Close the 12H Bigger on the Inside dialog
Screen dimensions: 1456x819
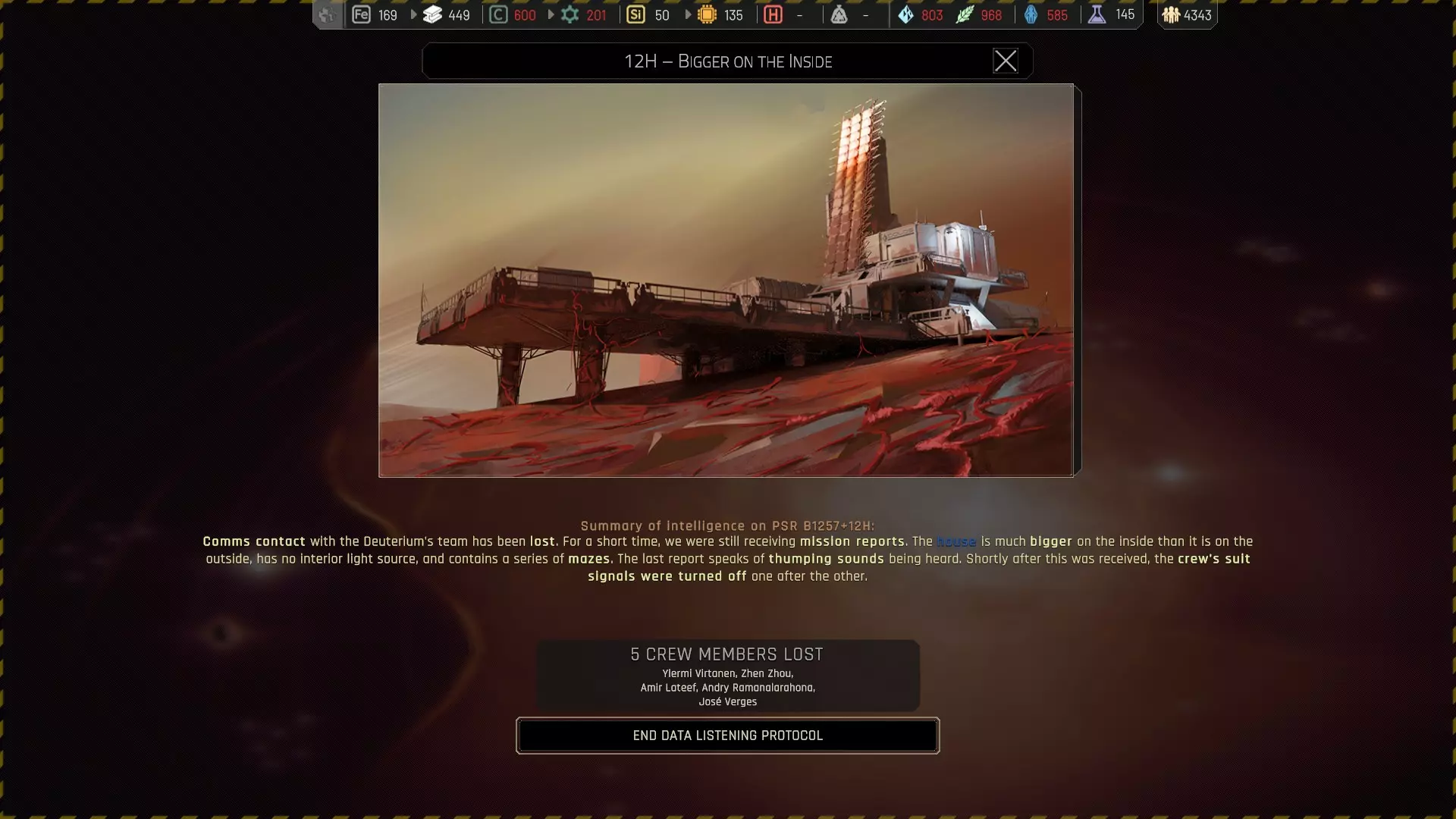[x=1006, y=61]
